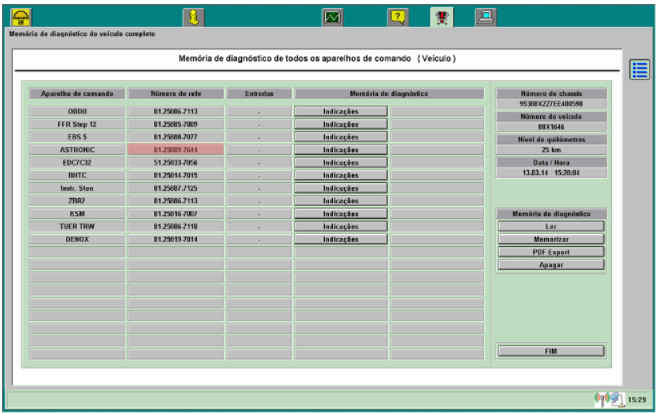Viewport: 659px width, 413px height.
Task: Click Indicações button for EBS 5
Action: pos(340,136)
